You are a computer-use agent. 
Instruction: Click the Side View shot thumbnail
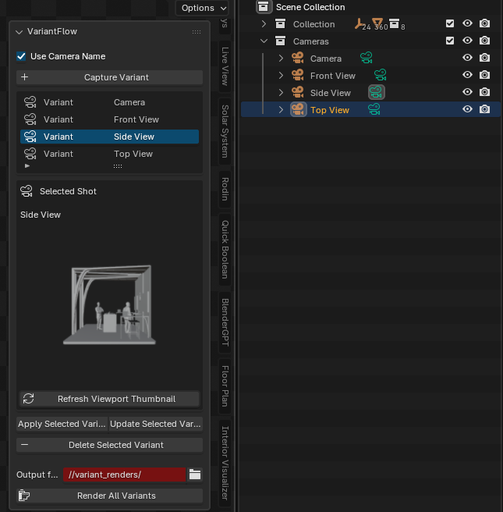coord(110,305)
